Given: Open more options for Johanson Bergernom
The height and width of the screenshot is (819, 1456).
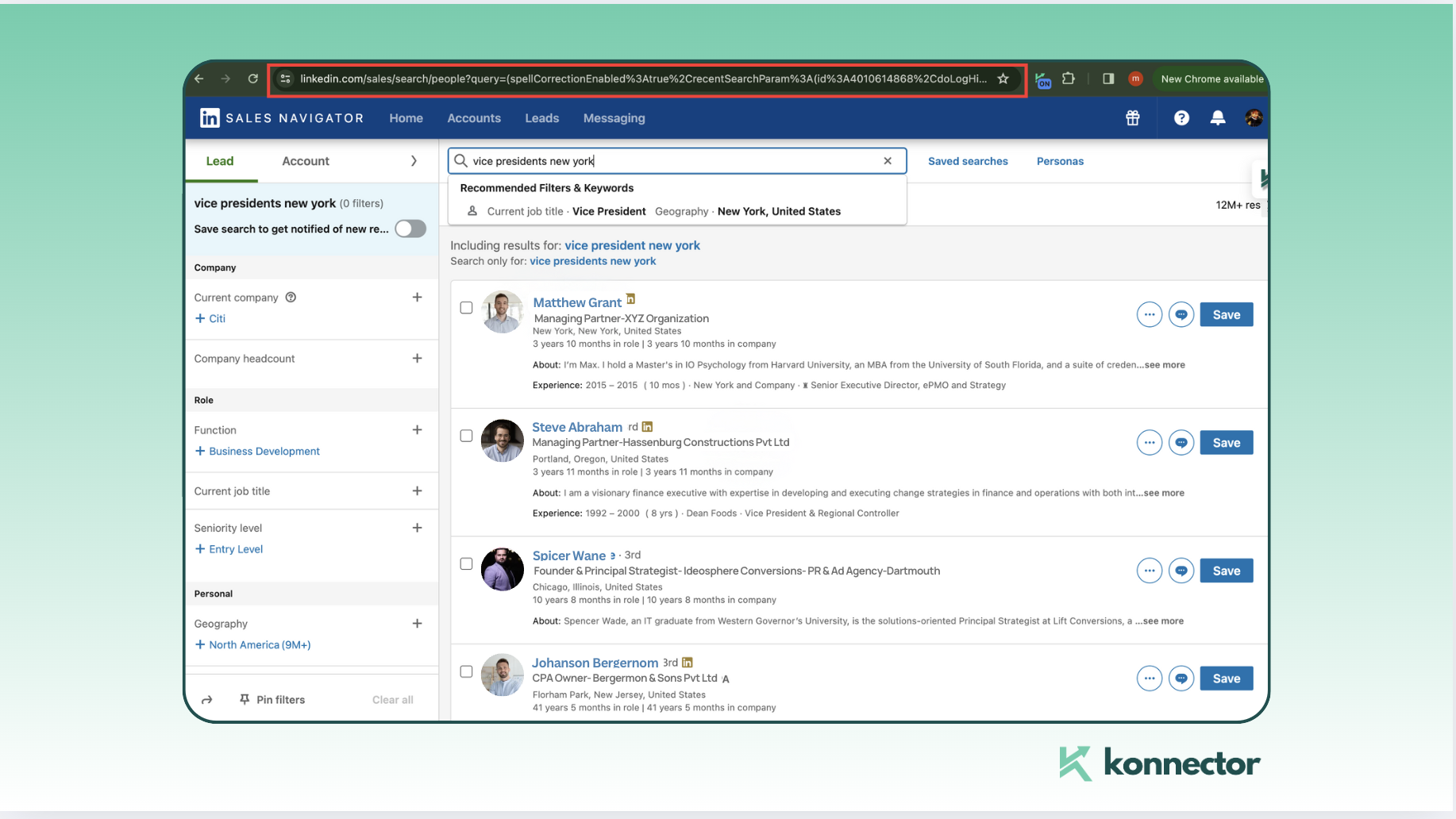Looking at the screenshot, I should [x=1149, y=679].
